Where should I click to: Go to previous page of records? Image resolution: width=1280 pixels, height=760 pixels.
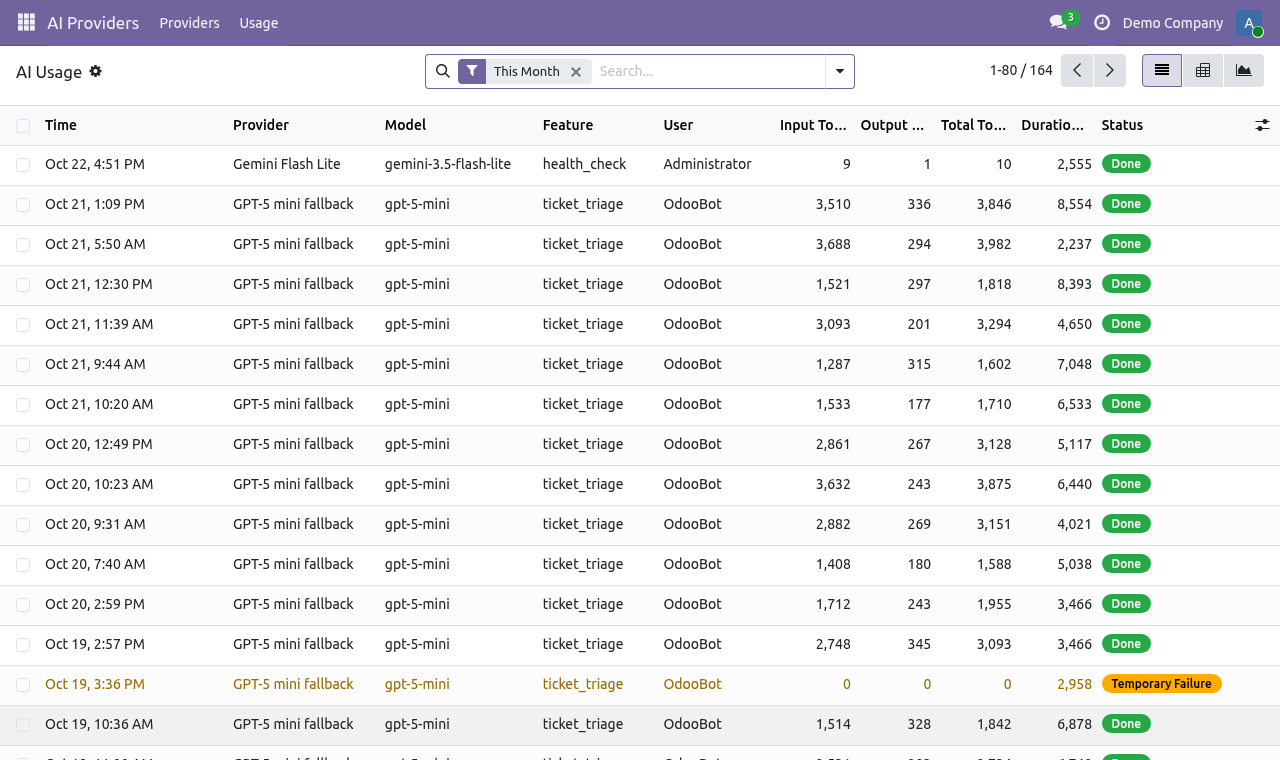point(1077,70)
